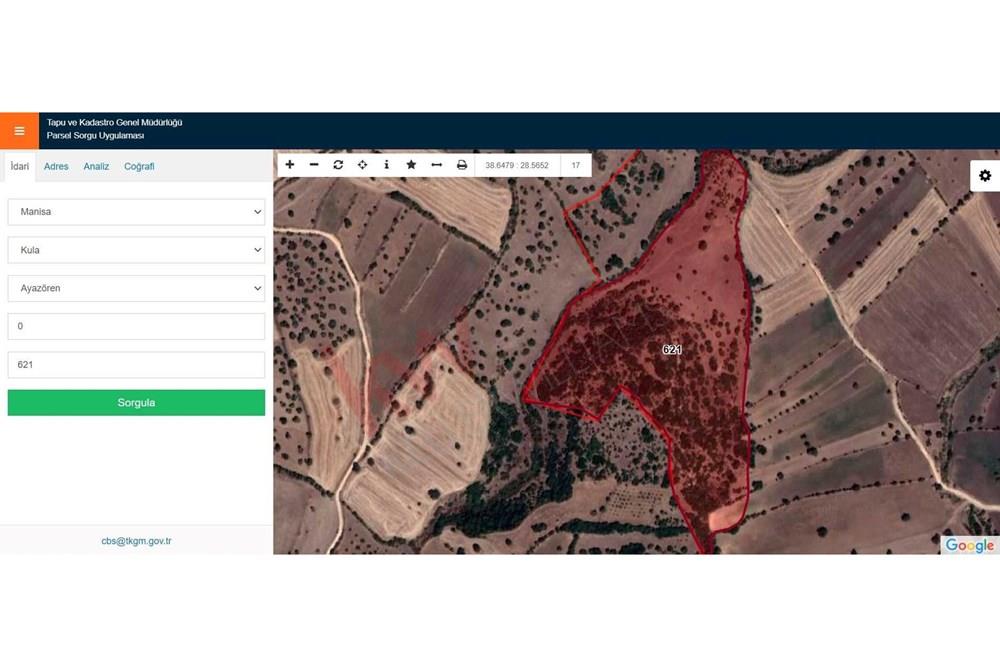
Task: Zoom out with the minus icon
Action: (x=314, y=165)
